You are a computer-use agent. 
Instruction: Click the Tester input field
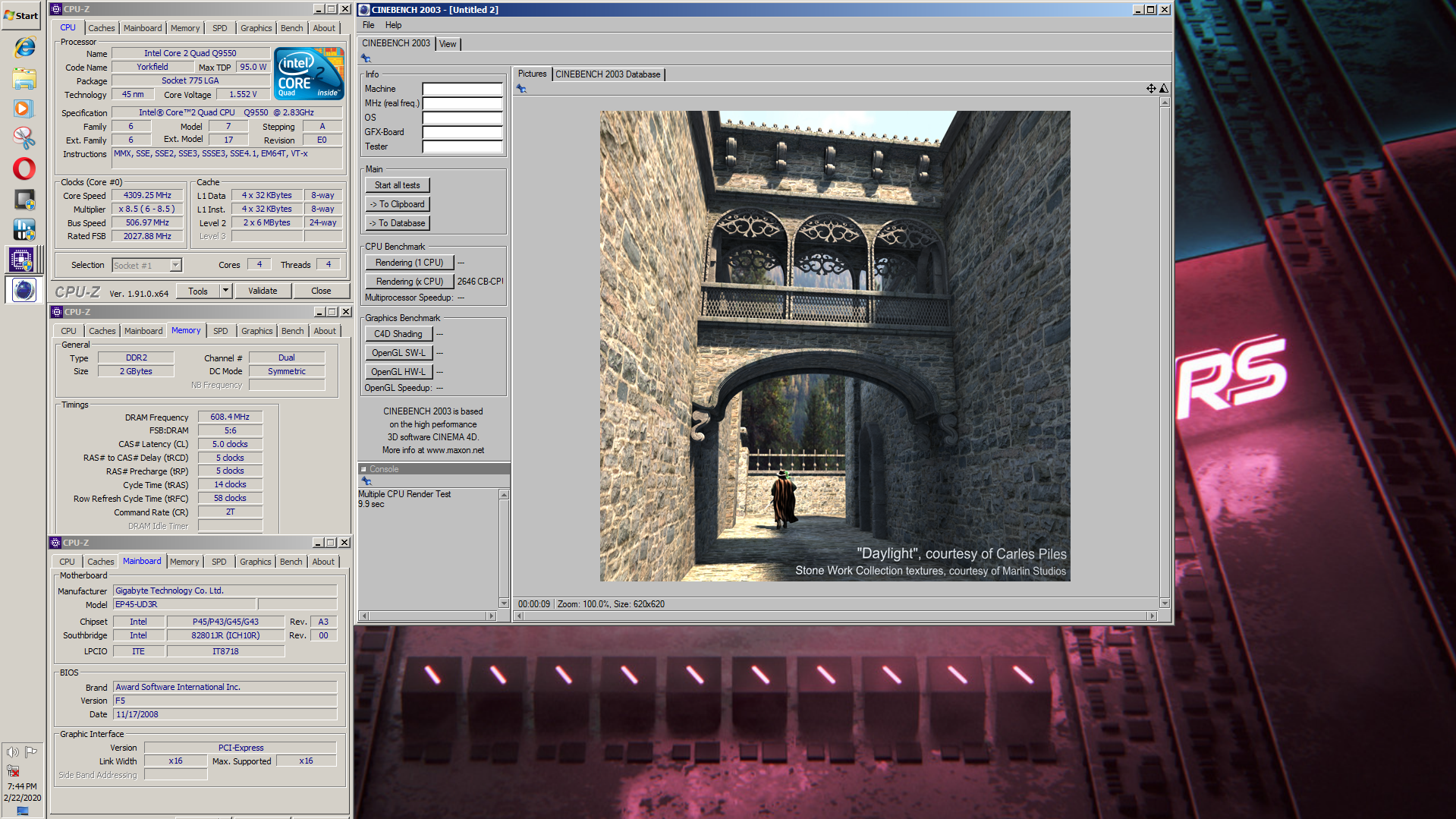tap(462, 146)
